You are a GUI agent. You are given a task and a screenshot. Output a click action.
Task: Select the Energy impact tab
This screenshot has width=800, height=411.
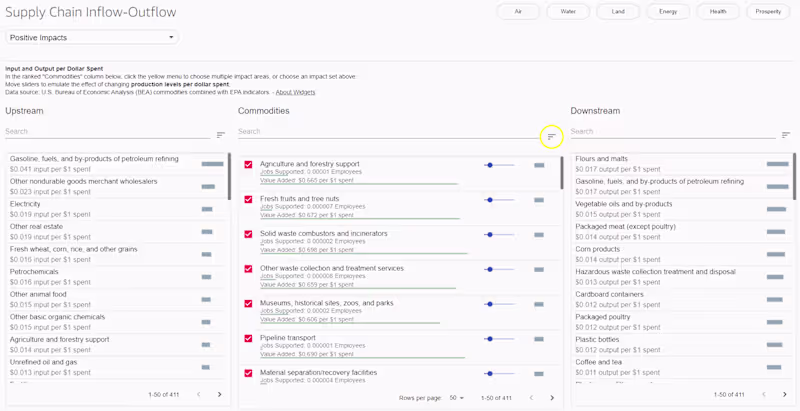[x=668, y=12]
